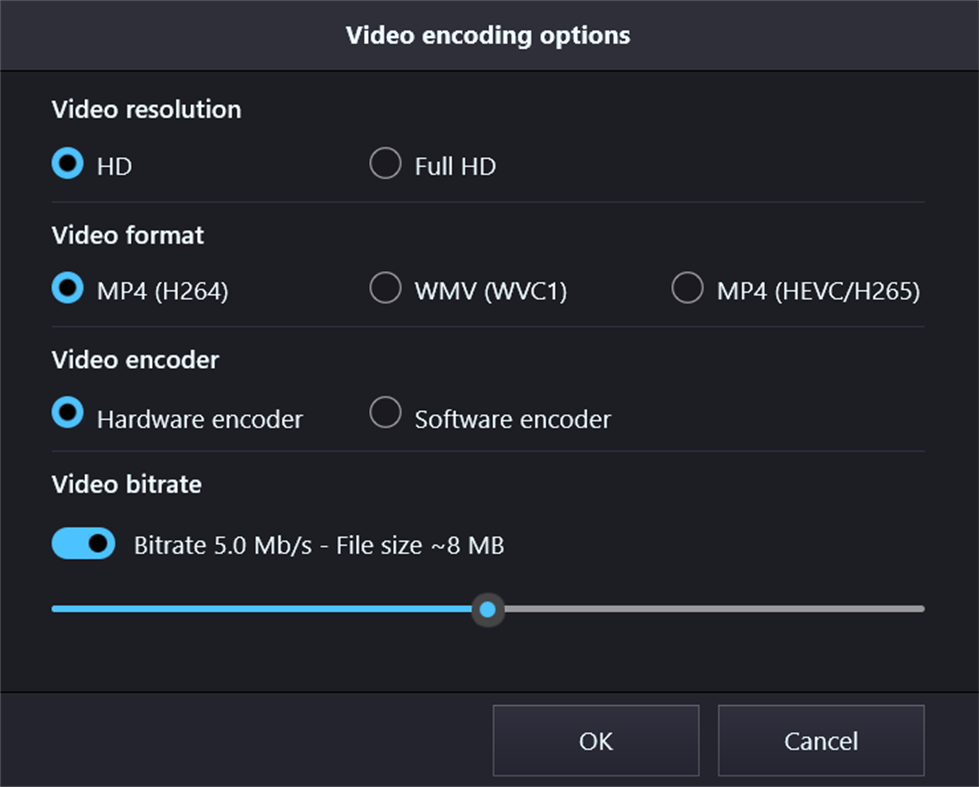Click the Video resolution section heading
This screenshot has width=979, height=787.
(x=146, y=110)
